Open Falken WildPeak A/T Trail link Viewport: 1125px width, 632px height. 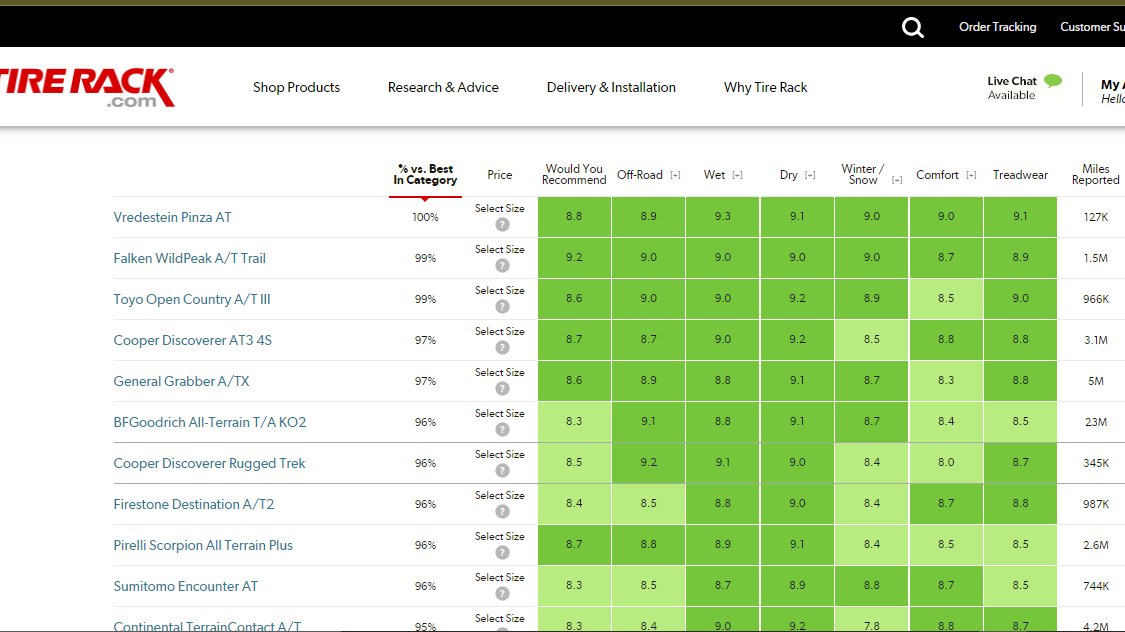(x=189, y=258)
